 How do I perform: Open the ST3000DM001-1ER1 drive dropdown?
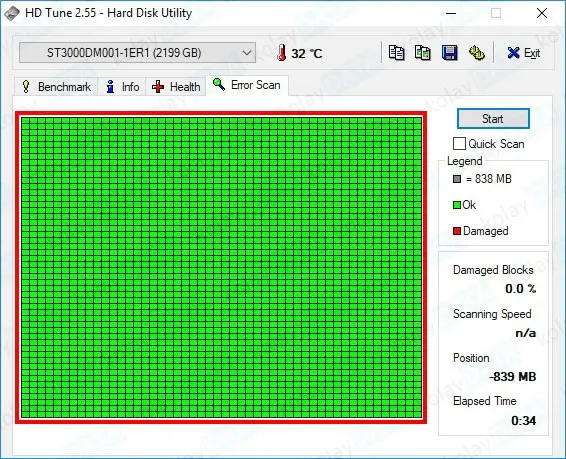(x=138, y=53)
